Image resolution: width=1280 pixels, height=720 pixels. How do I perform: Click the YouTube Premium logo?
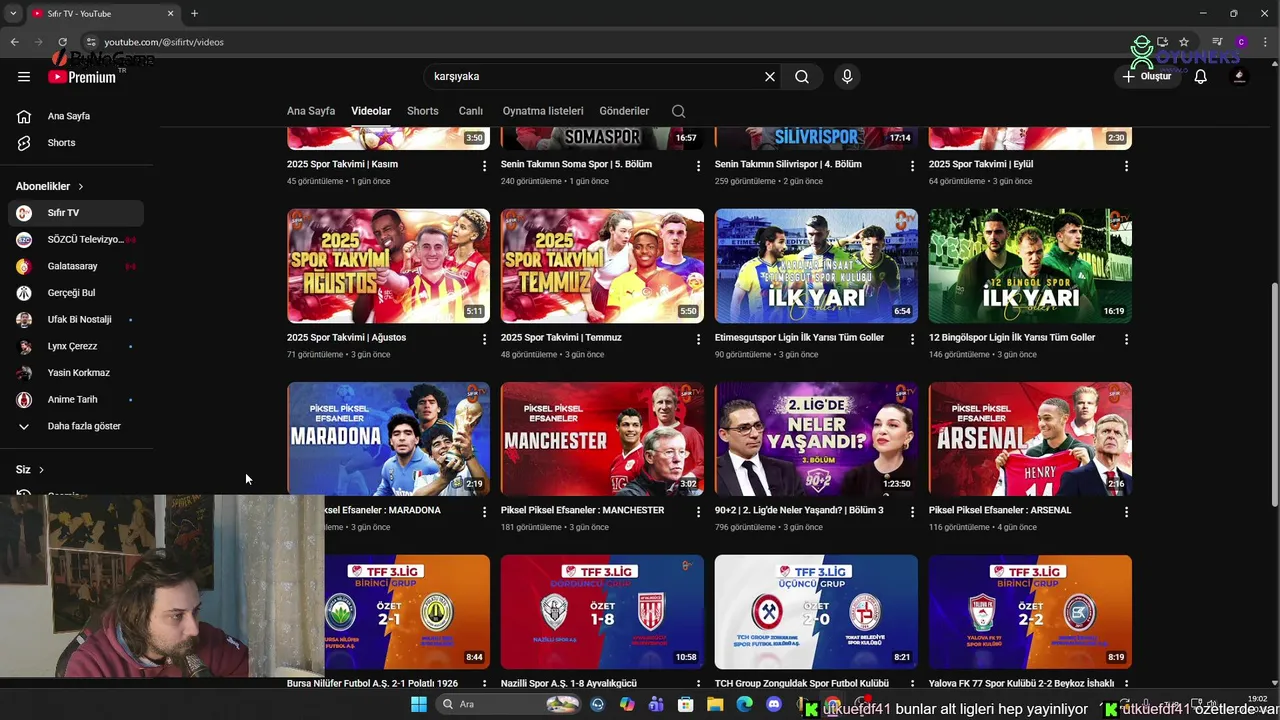pos(82,77)
